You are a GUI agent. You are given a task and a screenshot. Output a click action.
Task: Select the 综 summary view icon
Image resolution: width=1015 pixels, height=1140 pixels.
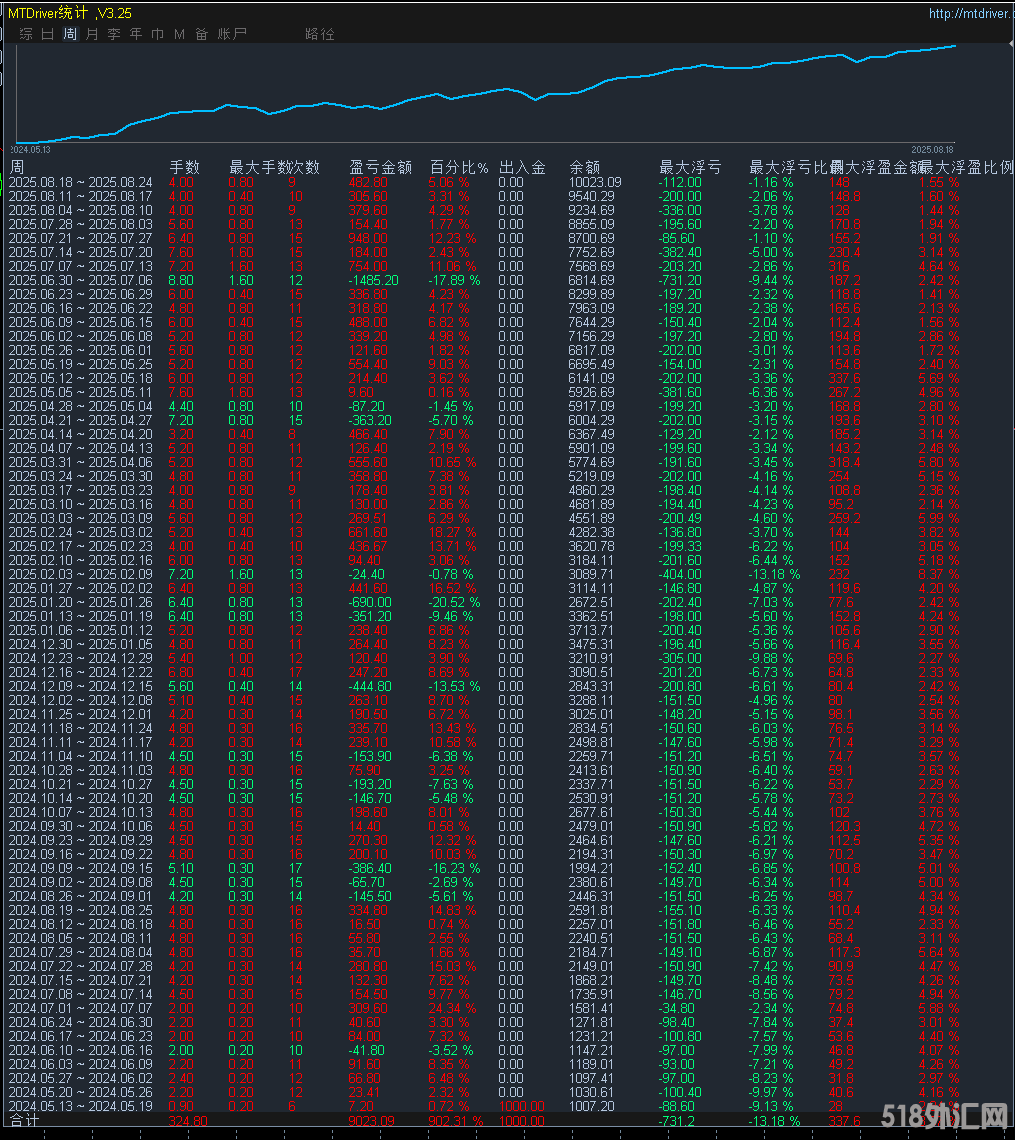(26, 33)
